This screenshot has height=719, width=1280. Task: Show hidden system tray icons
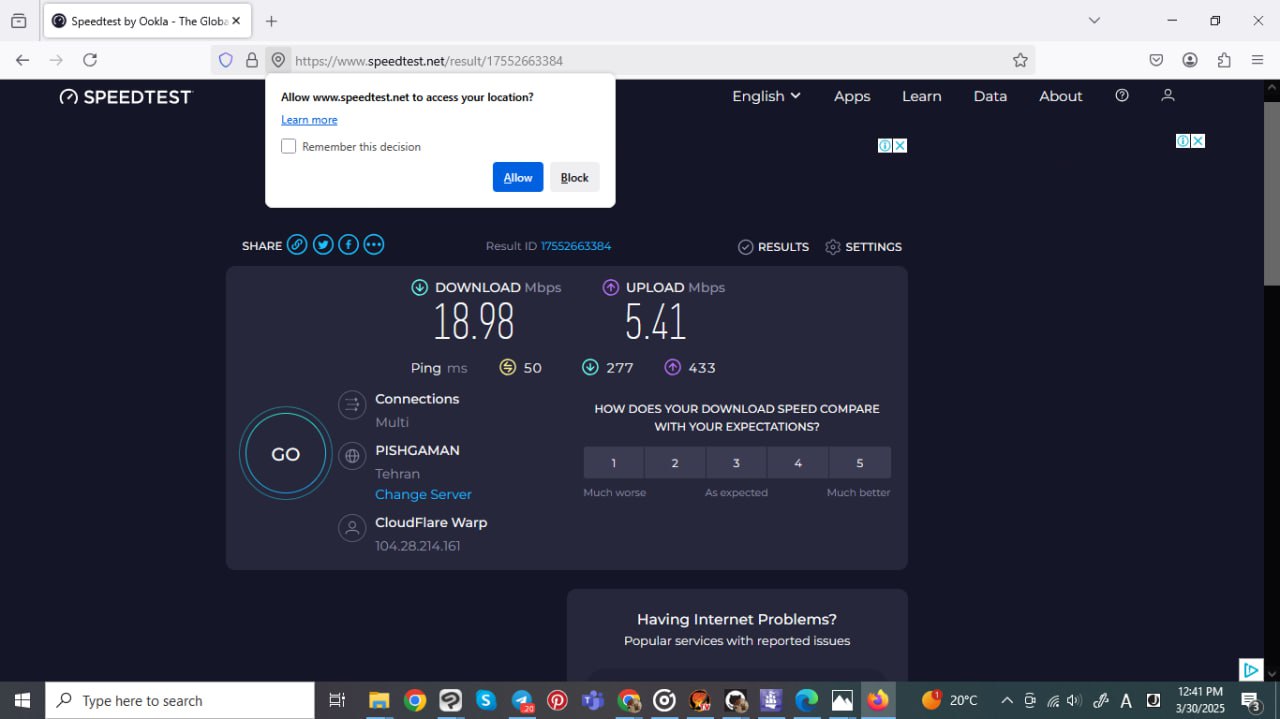(1006, 701)
